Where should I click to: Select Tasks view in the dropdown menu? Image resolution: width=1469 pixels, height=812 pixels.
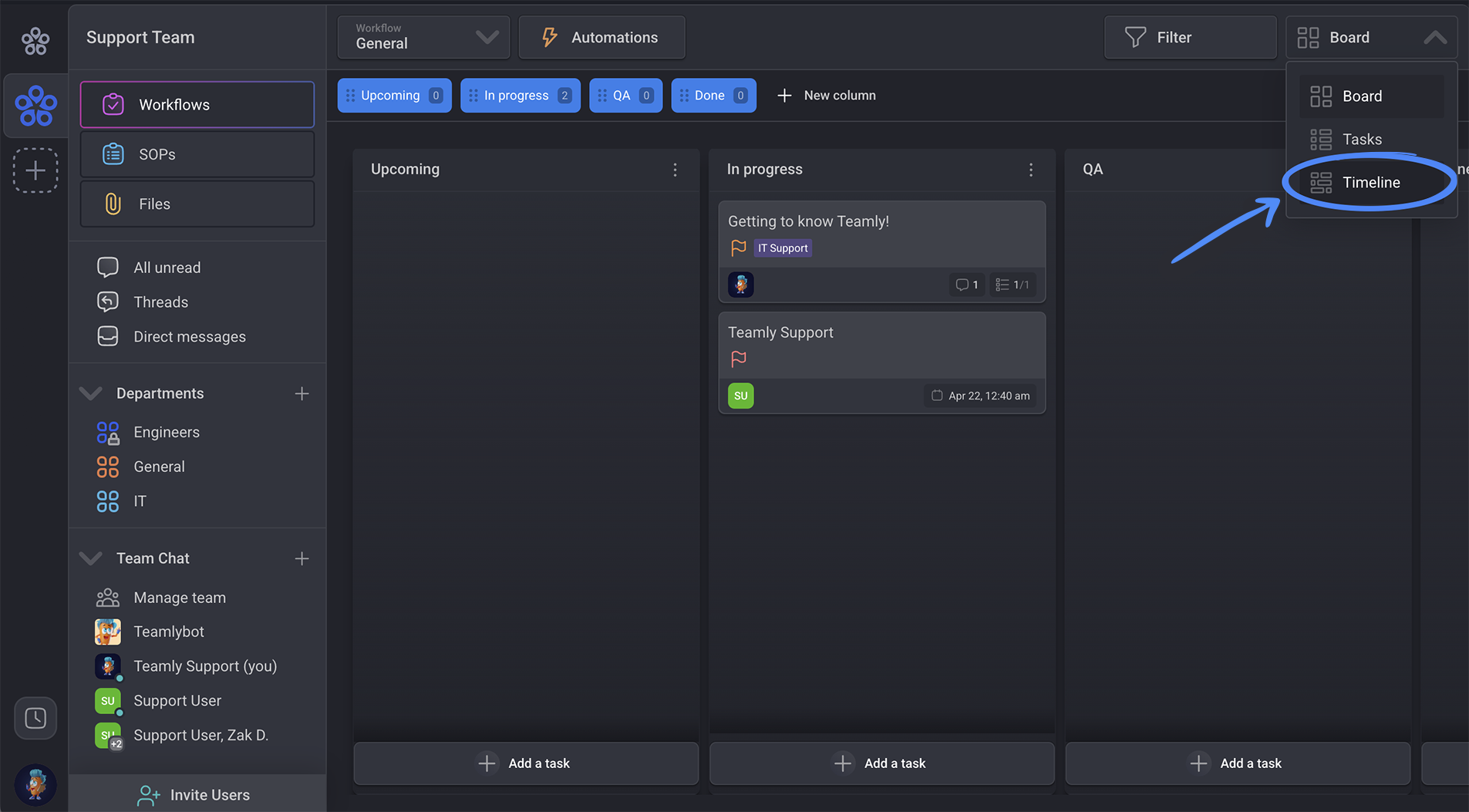[1371, 140]
